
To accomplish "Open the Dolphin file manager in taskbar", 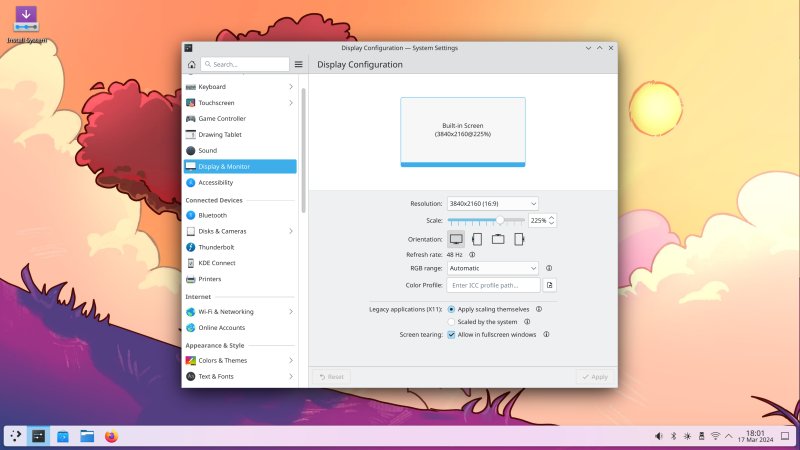I will point(87,436).
